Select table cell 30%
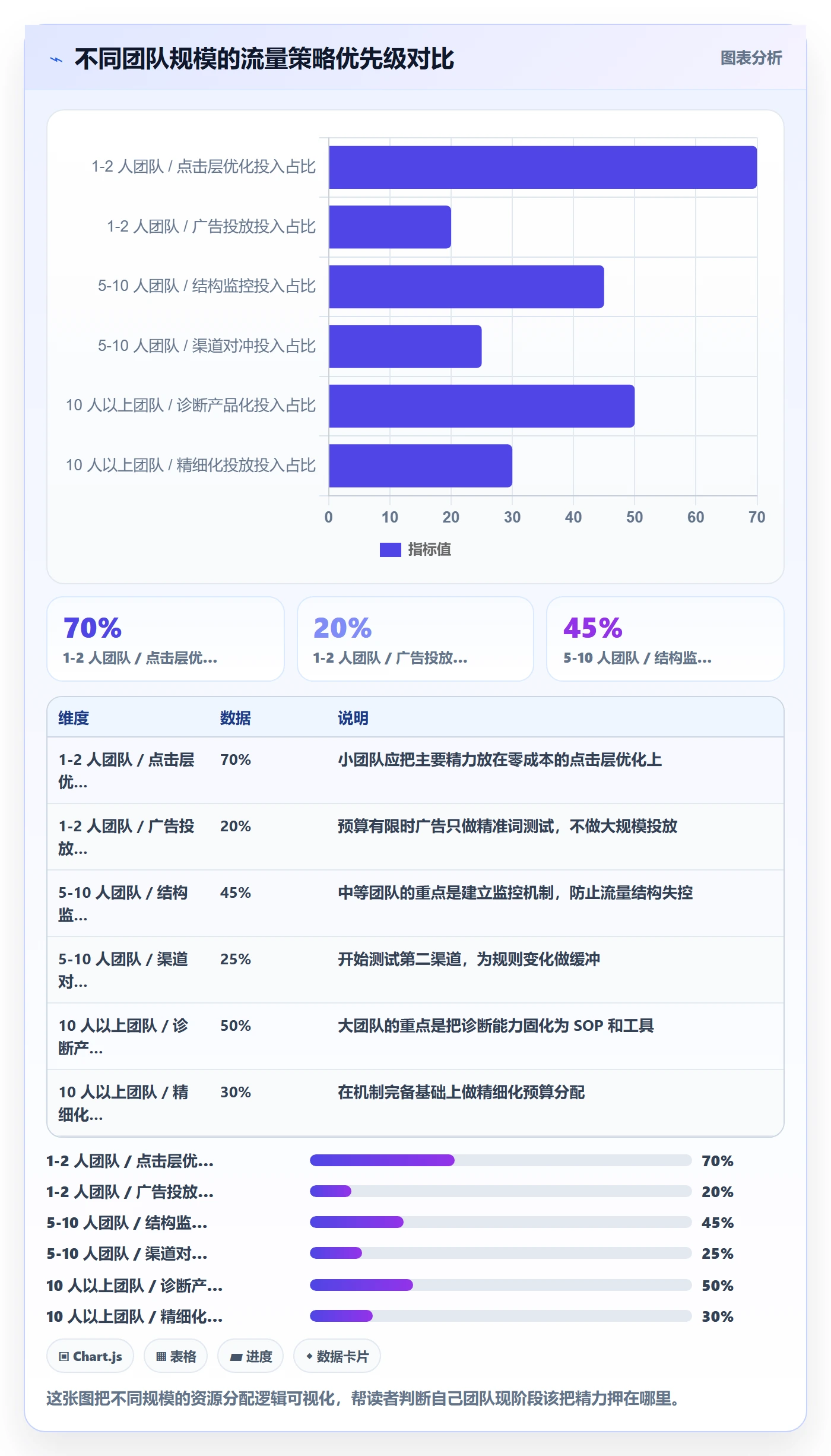The image size is (831, 1456). tap(236, 1092)
